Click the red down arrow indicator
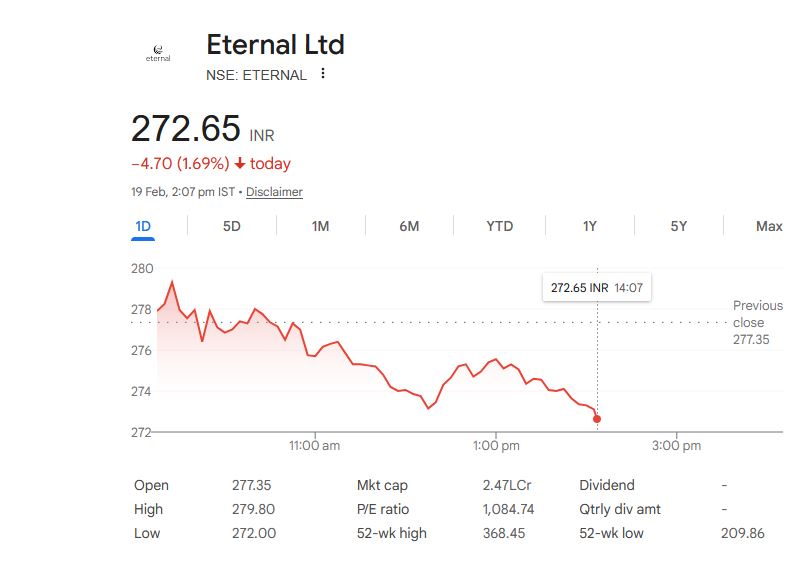801x580 pixels. tap(240, 164)
